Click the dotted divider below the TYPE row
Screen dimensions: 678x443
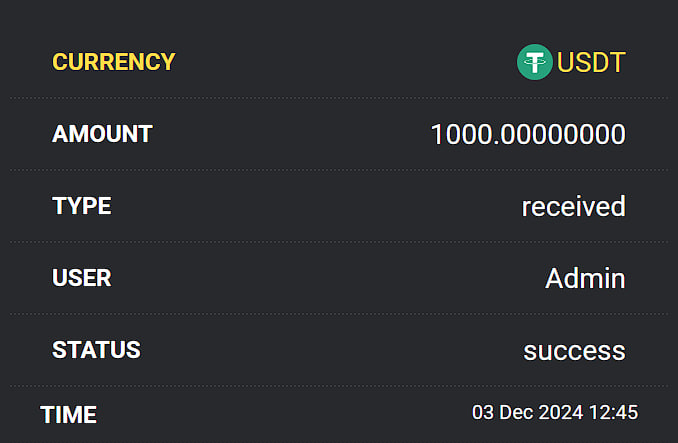tap(339, 242)
